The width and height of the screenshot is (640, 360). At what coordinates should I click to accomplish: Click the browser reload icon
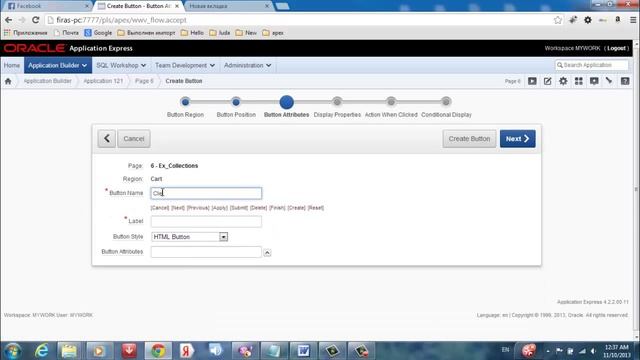(x=36, y=20)
